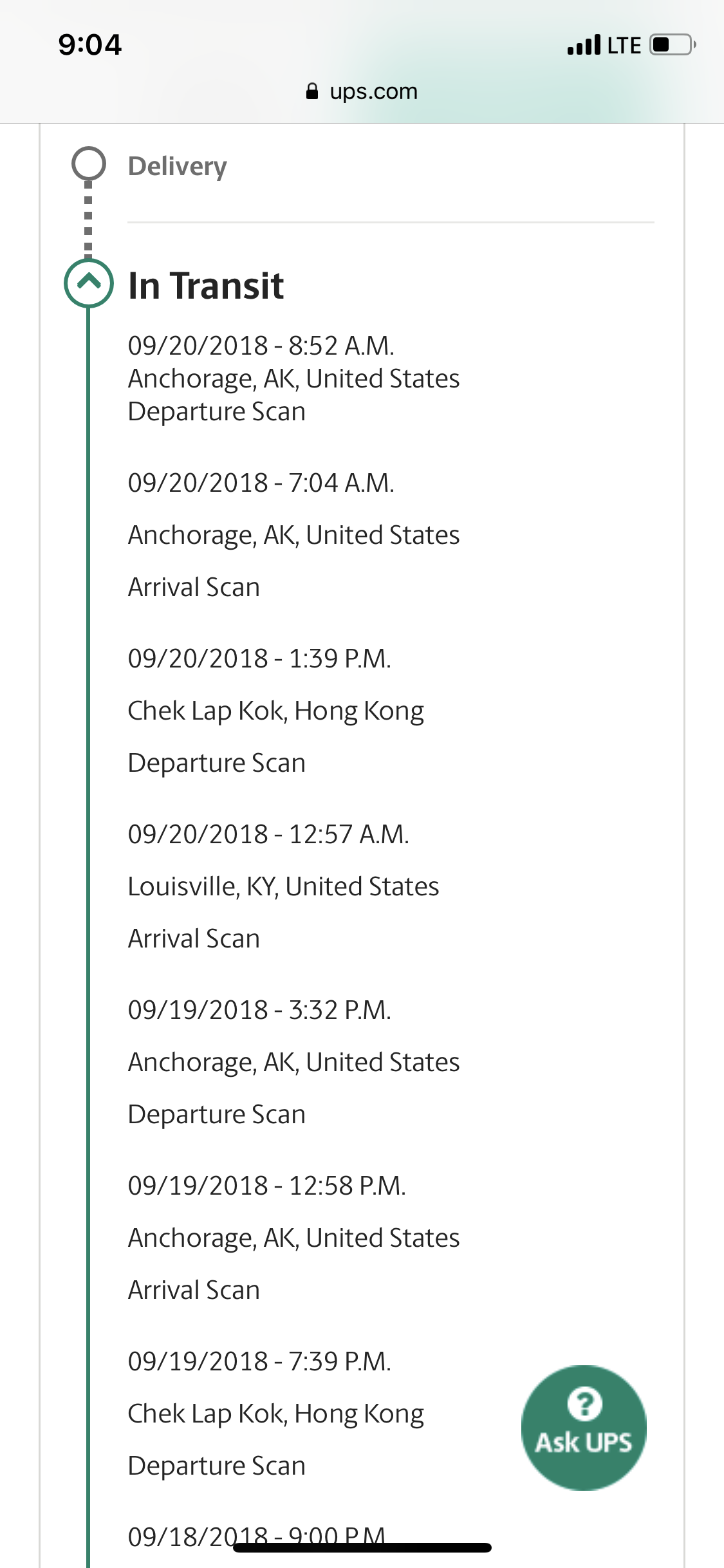Select the 7:04 A.M. Anchorage Arrival Scan
This screenshot has width=724, height=1568.
tap(293, 535)
